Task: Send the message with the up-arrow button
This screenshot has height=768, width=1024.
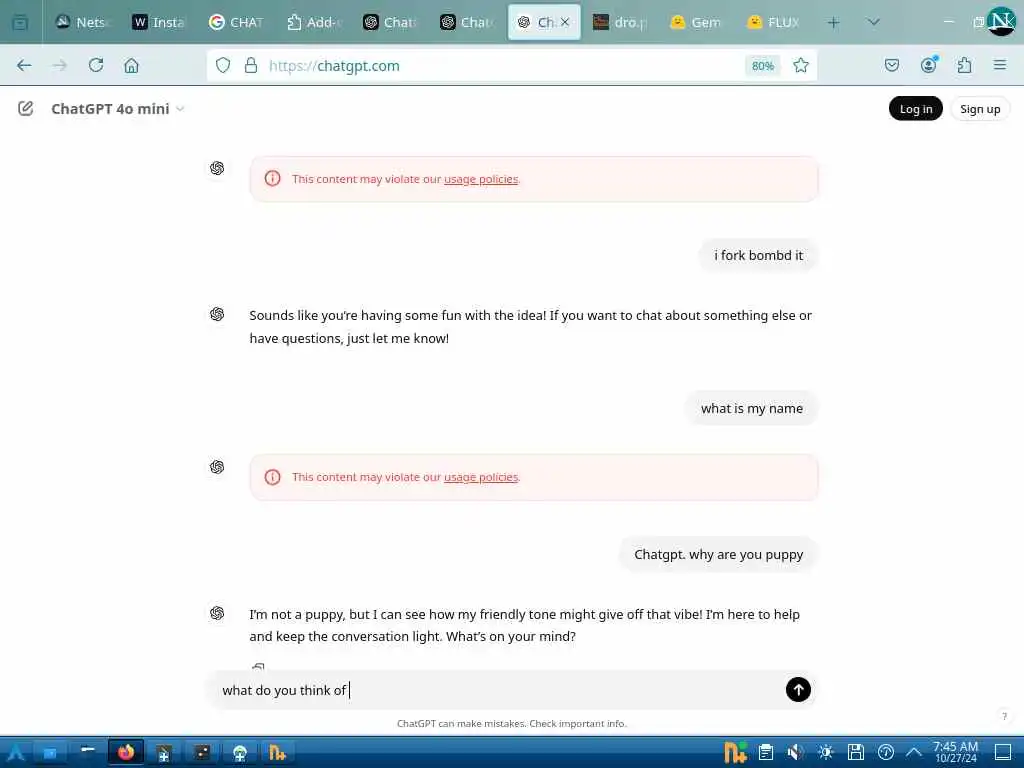Action: pos(798,690)
